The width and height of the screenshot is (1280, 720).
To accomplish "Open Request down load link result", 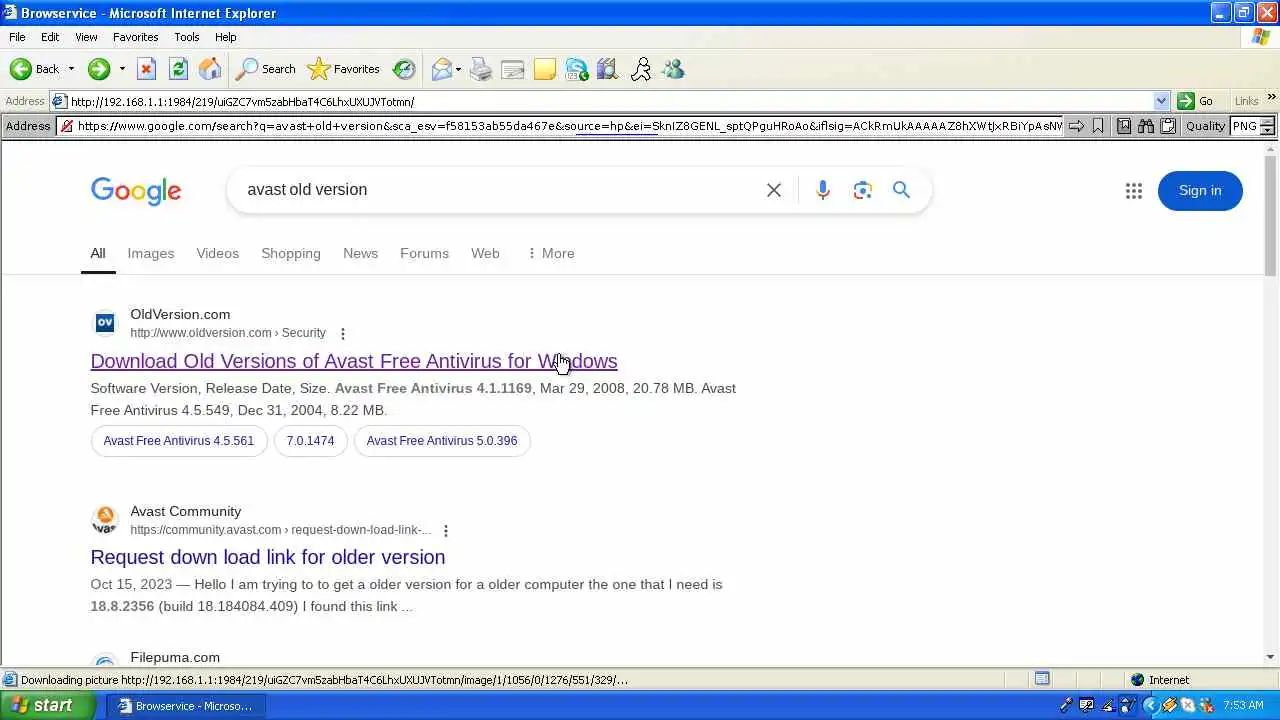I will [x=268, y=557].
